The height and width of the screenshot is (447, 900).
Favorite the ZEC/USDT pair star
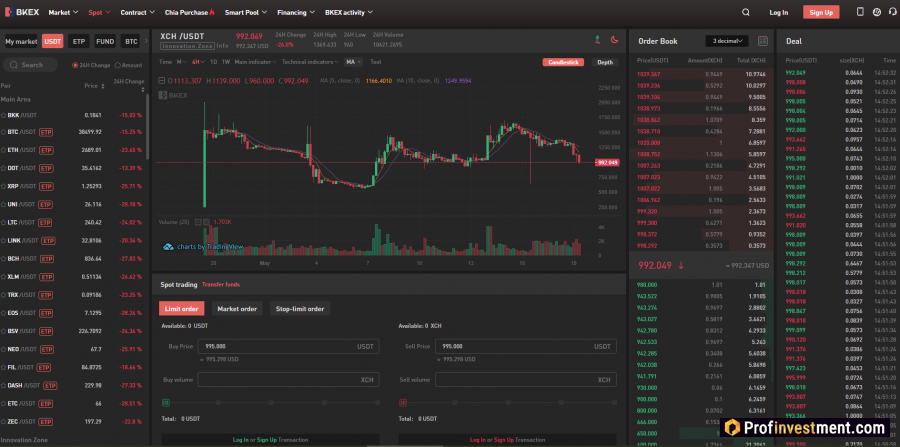click(x=3, y=422)
